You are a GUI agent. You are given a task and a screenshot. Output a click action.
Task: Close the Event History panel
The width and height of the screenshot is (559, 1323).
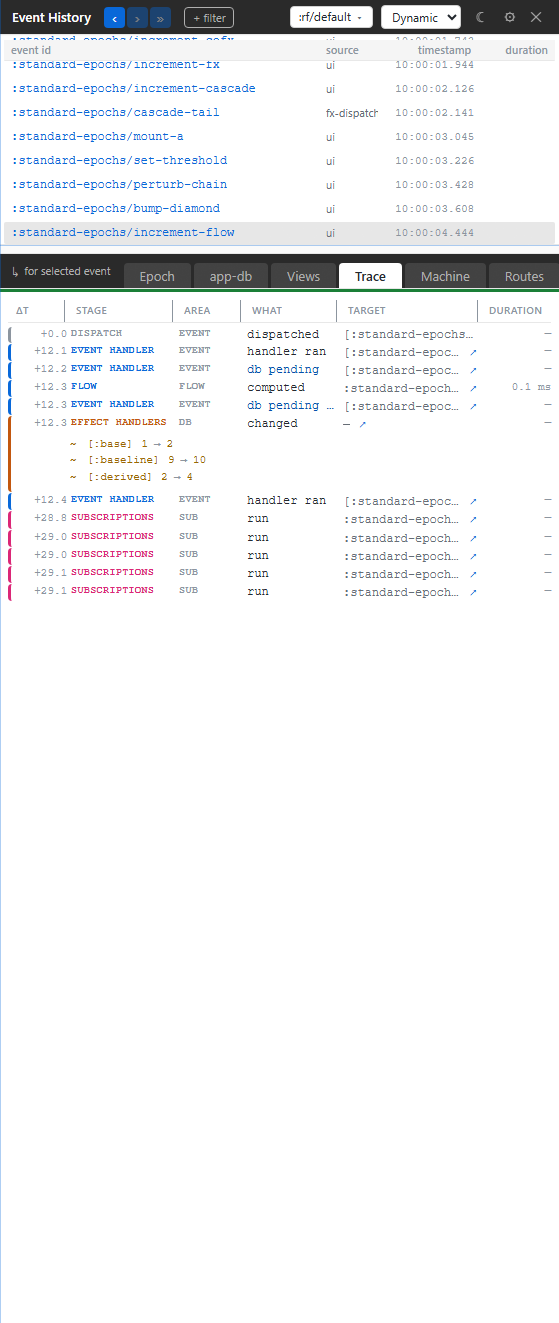point(536,17)
